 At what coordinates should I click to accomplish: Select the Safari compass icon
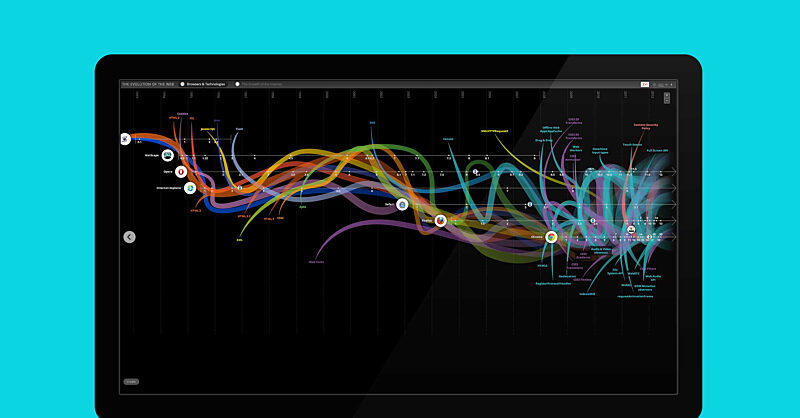click(403, 205)
